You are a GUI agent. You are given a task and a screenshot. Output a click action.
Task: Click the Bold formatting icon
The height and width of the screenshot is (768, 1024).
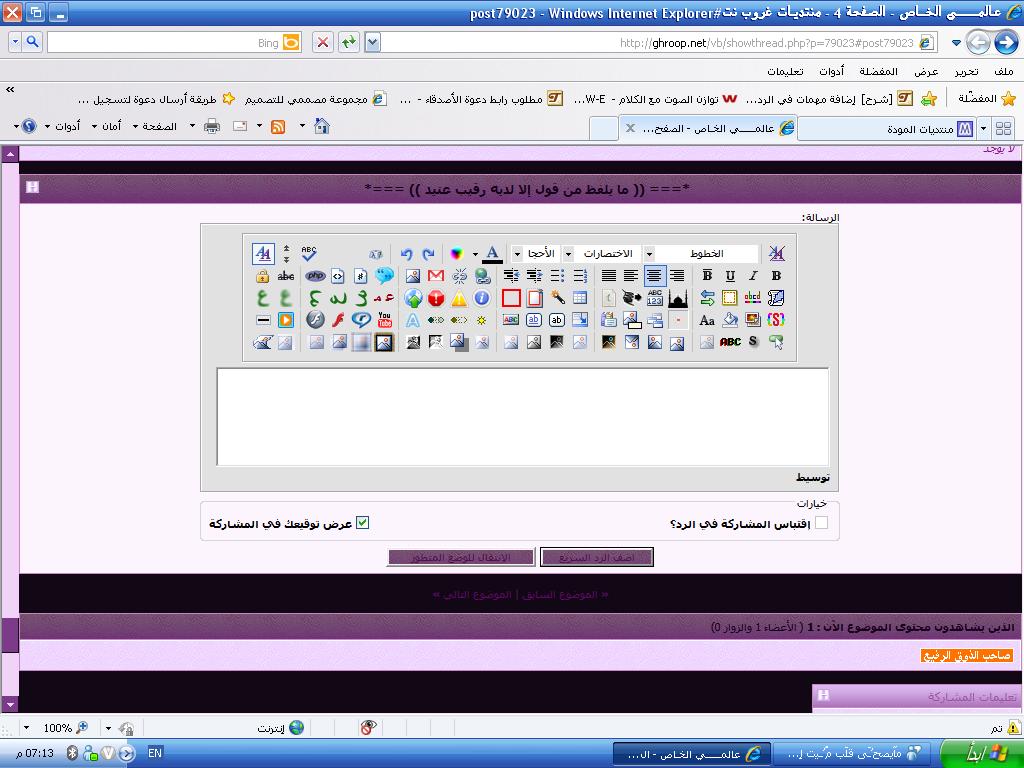(776, 276)
